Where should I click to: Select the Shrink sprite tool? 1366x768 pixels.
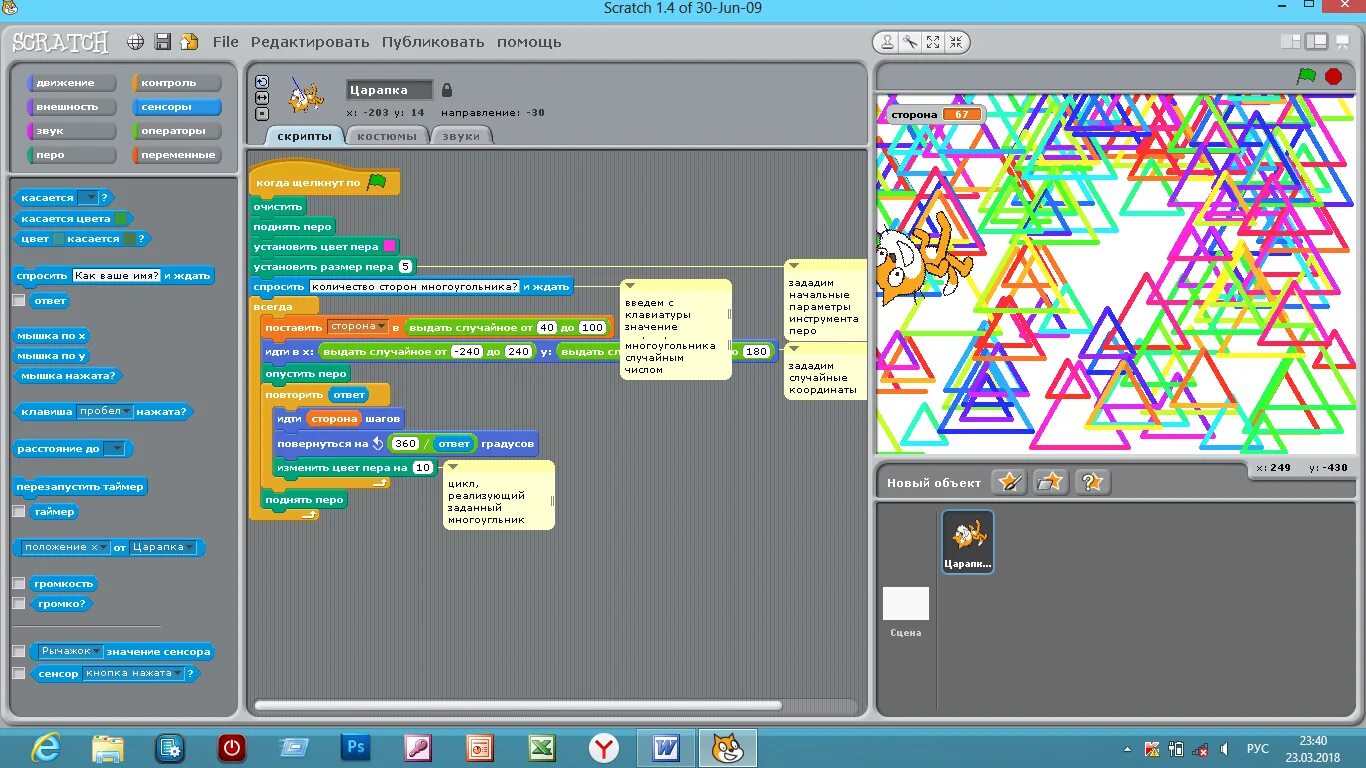tap(956, 42)
